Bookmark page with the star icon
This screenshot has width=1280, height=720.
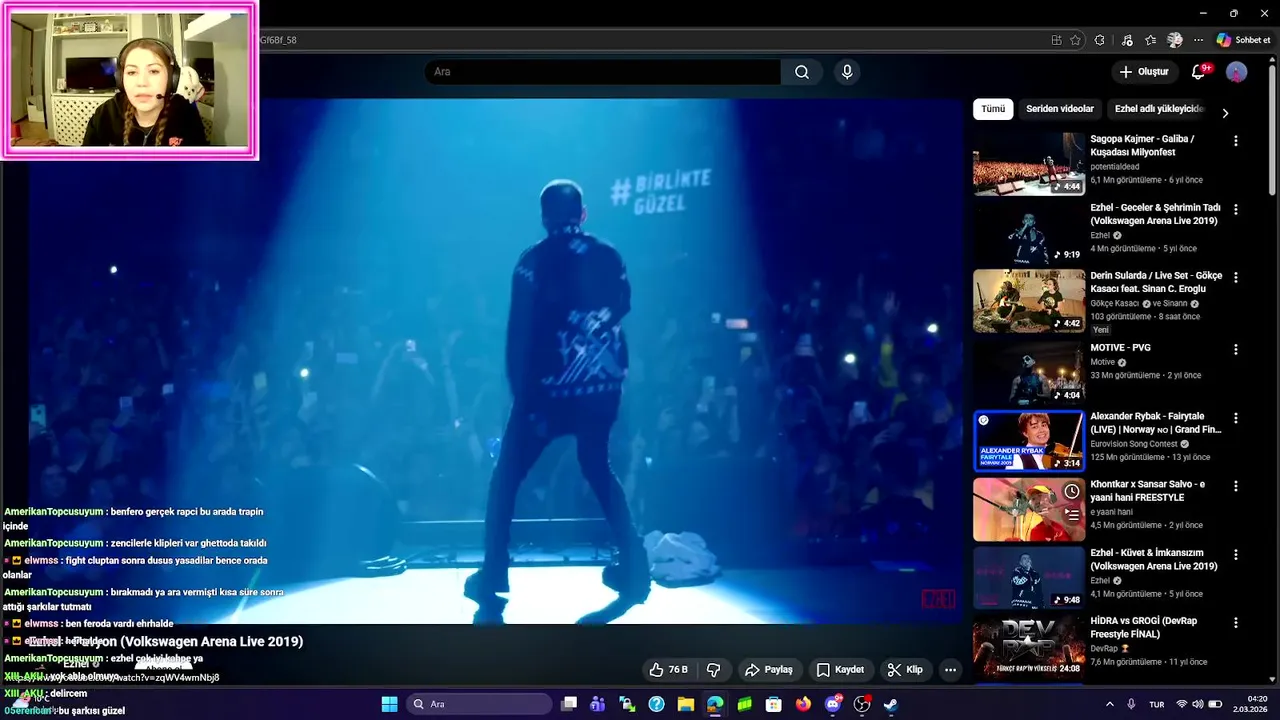[1075, 40]
